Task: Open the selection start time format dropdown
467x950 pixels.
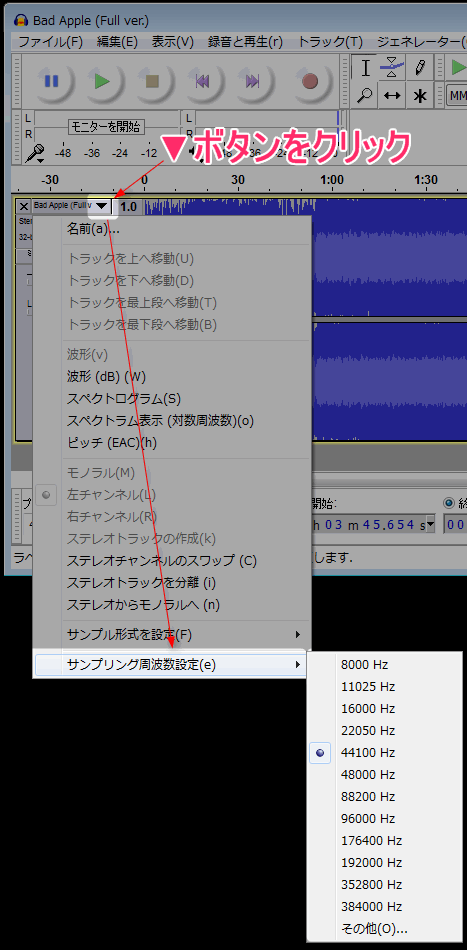Action: [x=431, y=525]
